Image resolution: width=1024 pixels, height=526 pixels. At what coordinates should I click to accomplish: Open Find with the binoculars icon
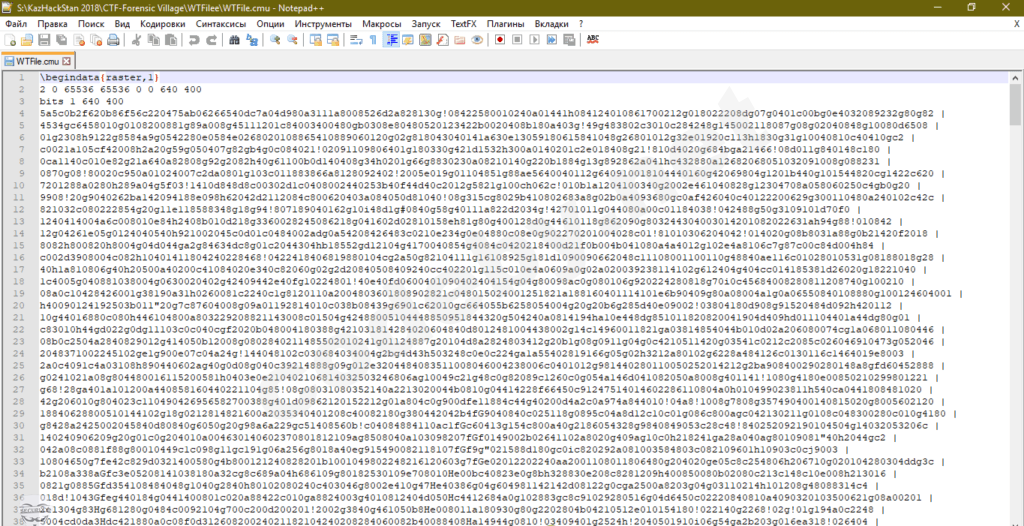coord(234,40)
